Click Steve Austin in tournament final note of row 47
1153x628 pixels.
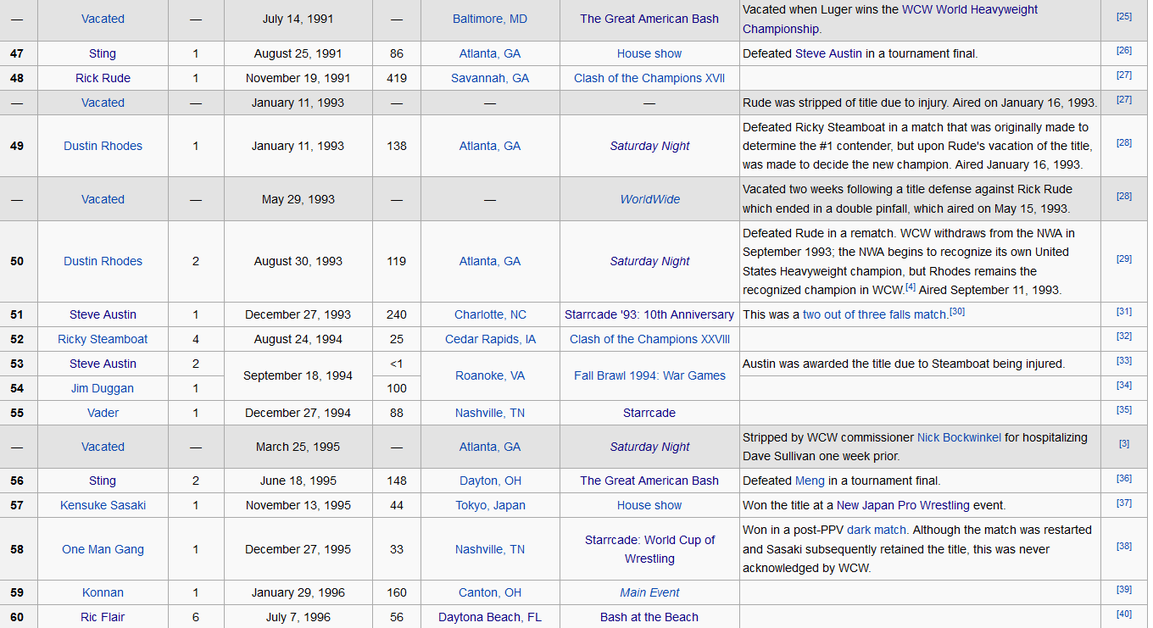click(x=828, y=54)
